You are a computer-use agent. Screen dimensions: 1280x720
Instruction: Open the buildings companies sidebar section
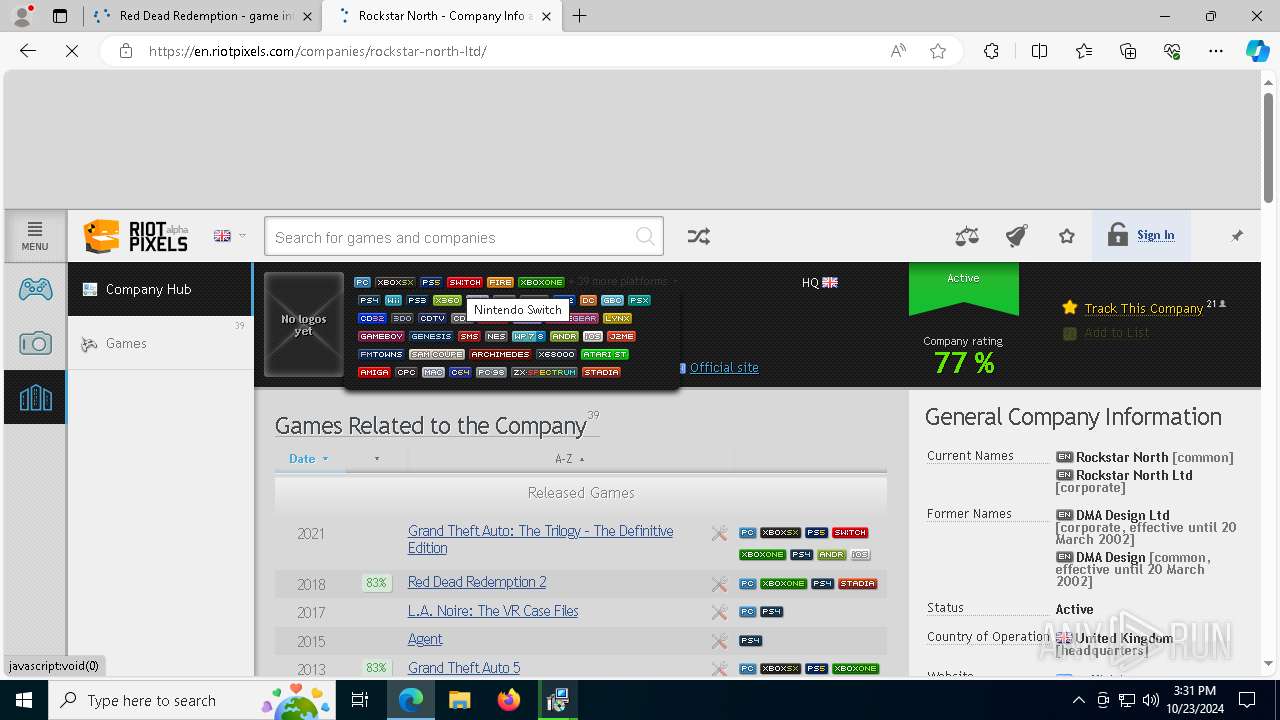[36, 398]
